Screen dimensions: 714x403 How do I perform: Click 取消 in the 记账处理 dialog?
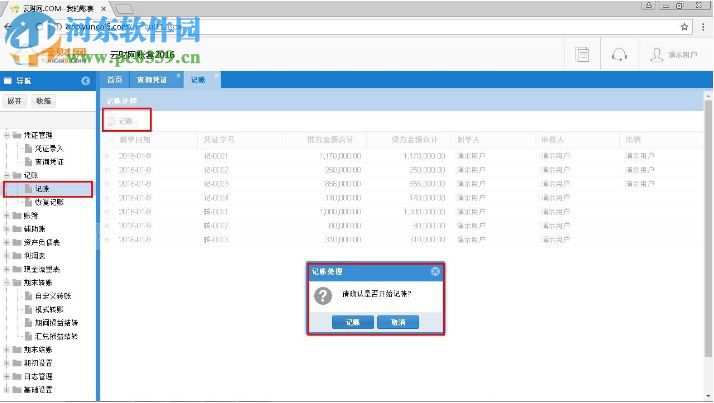pyautogui.click(x=398, y=322)
